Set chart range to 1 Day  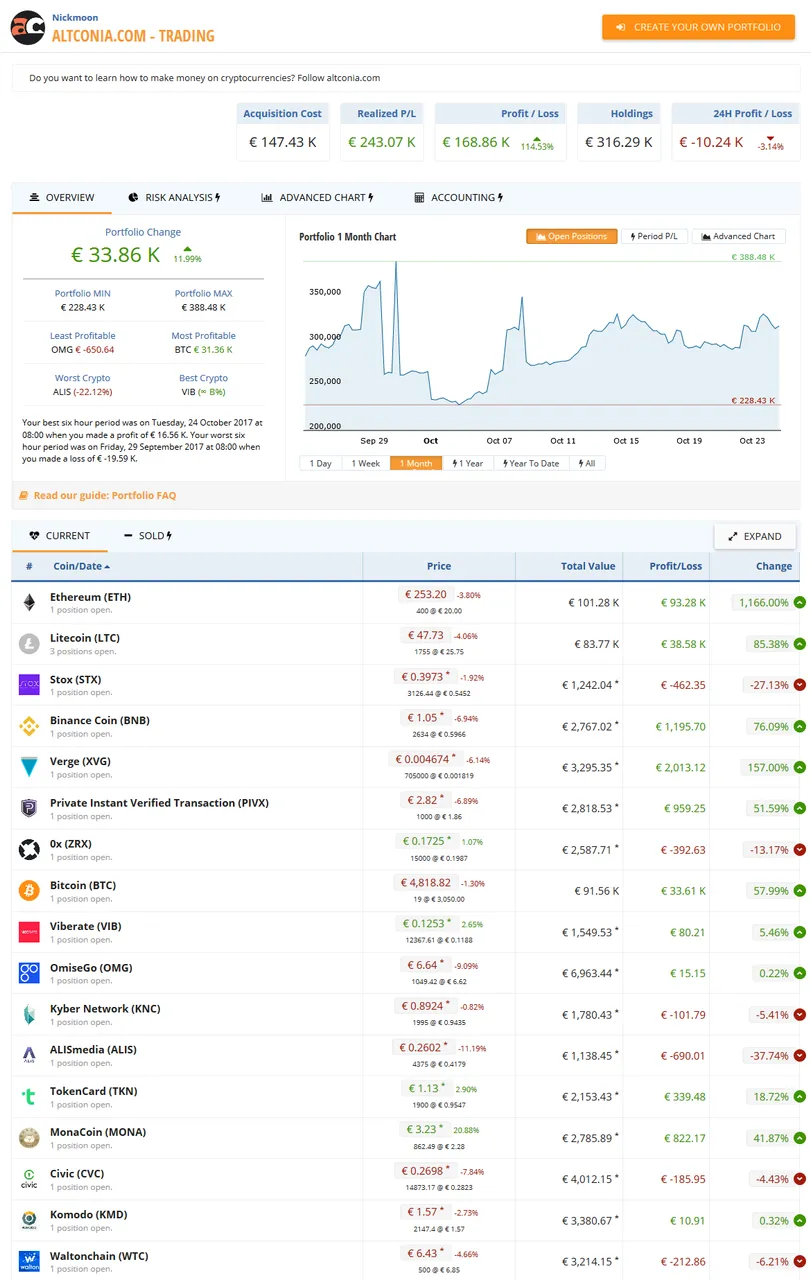click(x=320, y=463)
